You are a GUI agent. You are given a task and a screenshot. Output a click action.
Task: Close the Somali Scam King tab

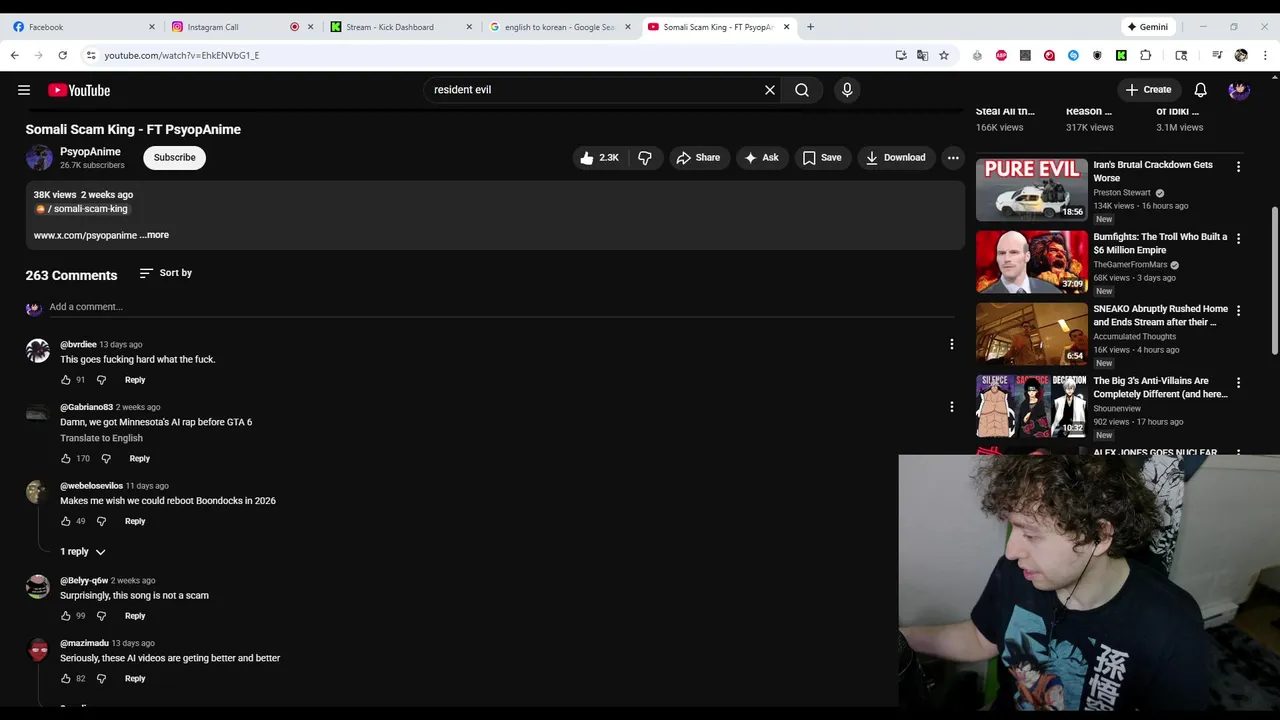(787, 27)
